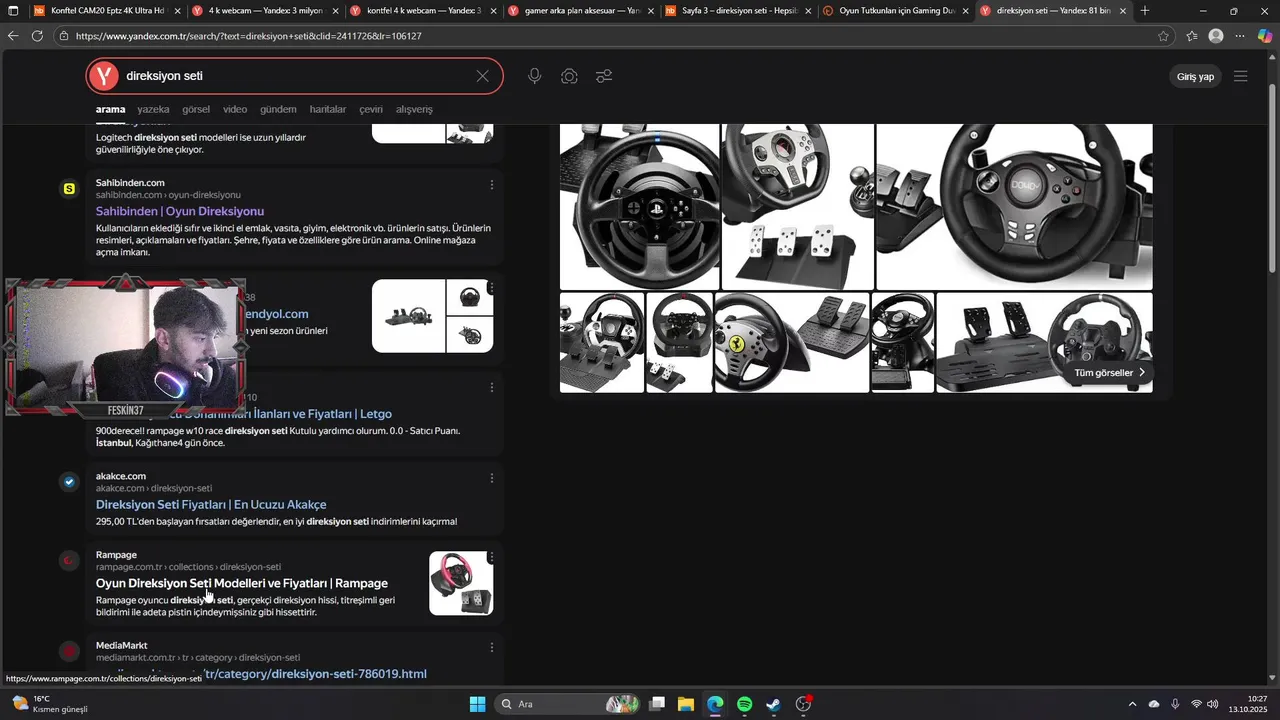Open DOYO steering wheel image
Screen dimensions: 1280x720
[1014, 207]
